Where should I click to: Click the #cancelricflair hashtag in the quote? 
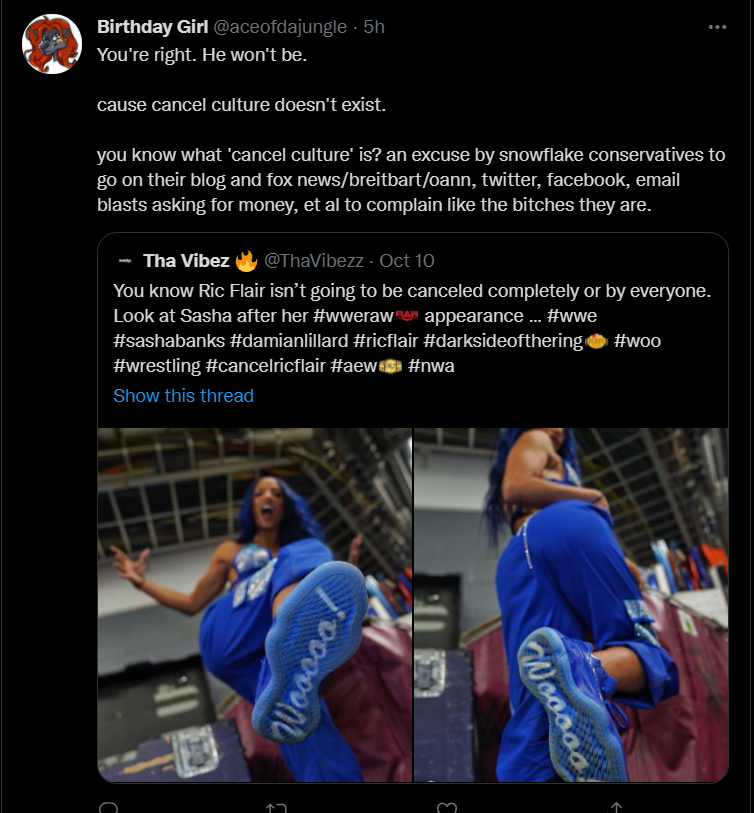coord(265,366)
